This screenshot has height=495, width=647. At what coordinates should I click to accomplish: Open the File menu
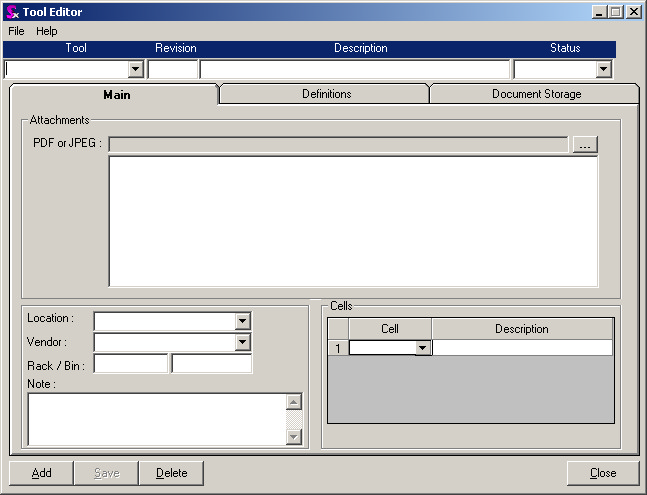[16, 31]
